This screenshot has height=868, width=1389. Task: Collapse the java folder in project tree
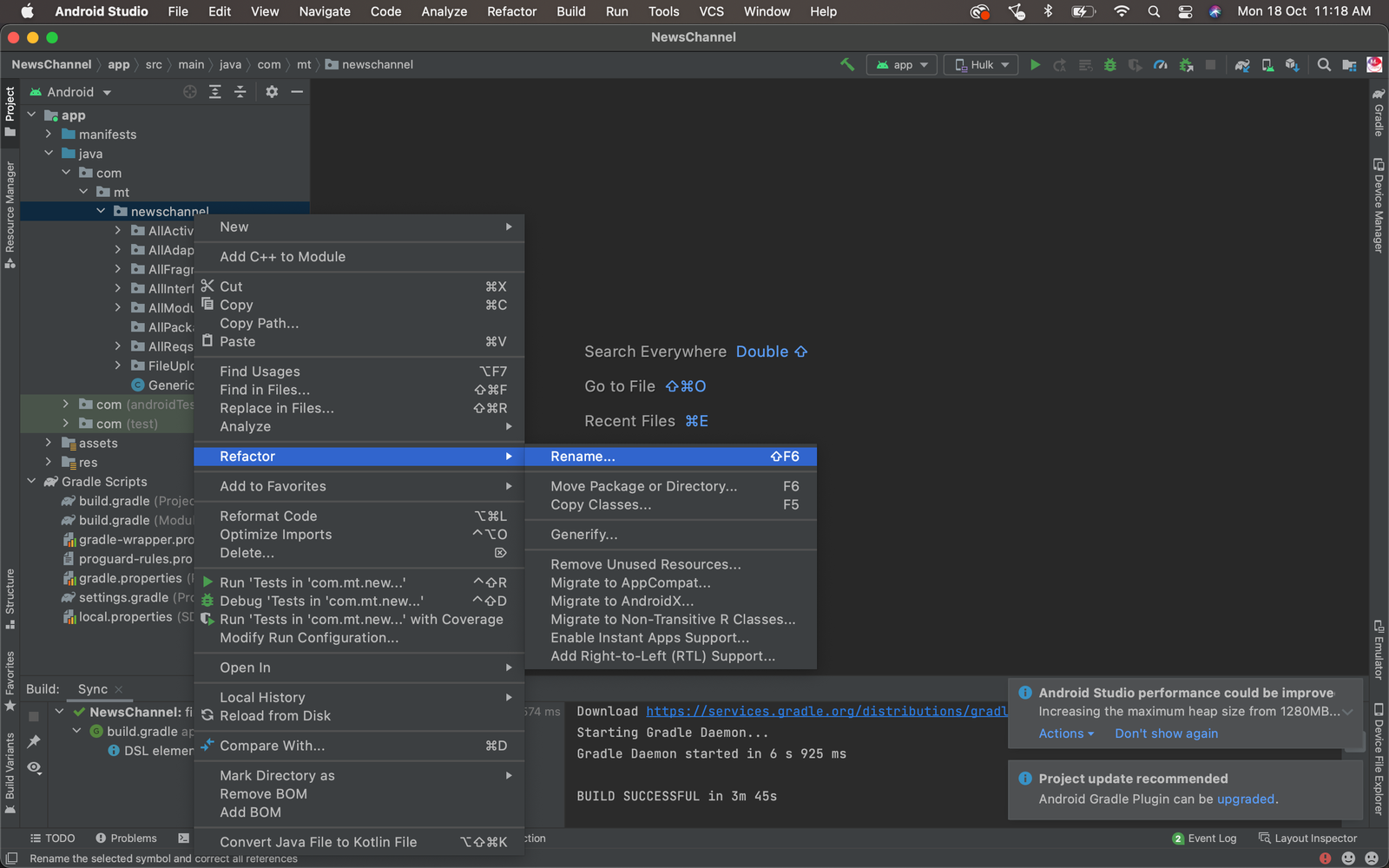(49, 154)
